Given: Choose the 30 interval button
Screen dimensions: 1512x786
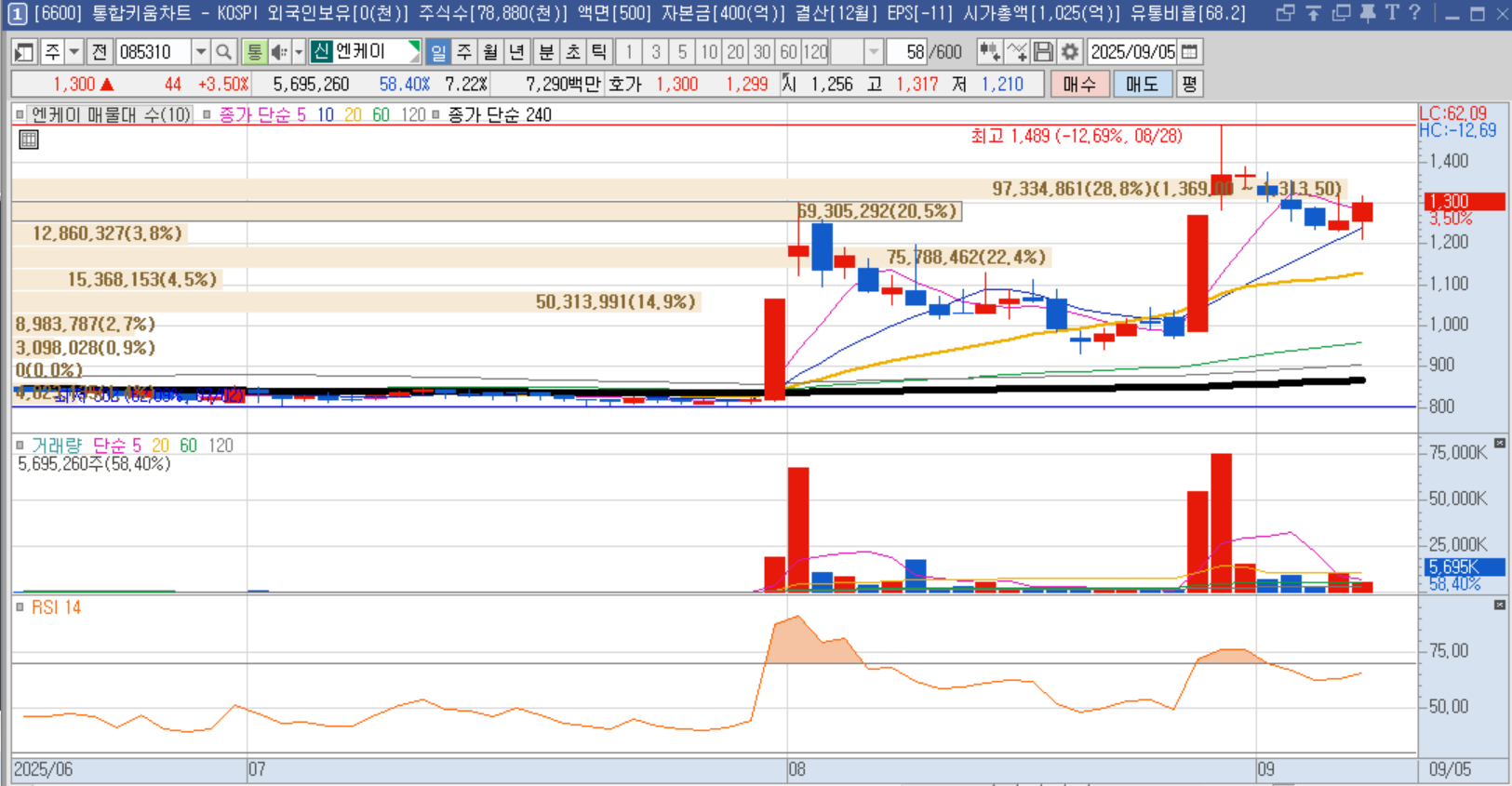Looking at the screenshot, I should tap(762, 52).
